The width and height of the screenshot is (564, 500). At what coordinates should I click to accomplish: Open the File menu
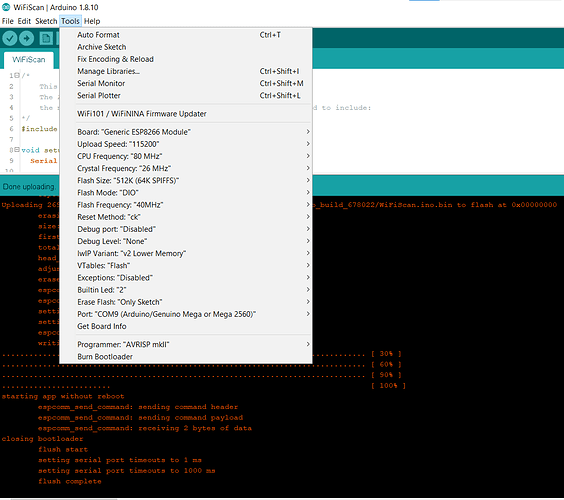tap(8, 21)
